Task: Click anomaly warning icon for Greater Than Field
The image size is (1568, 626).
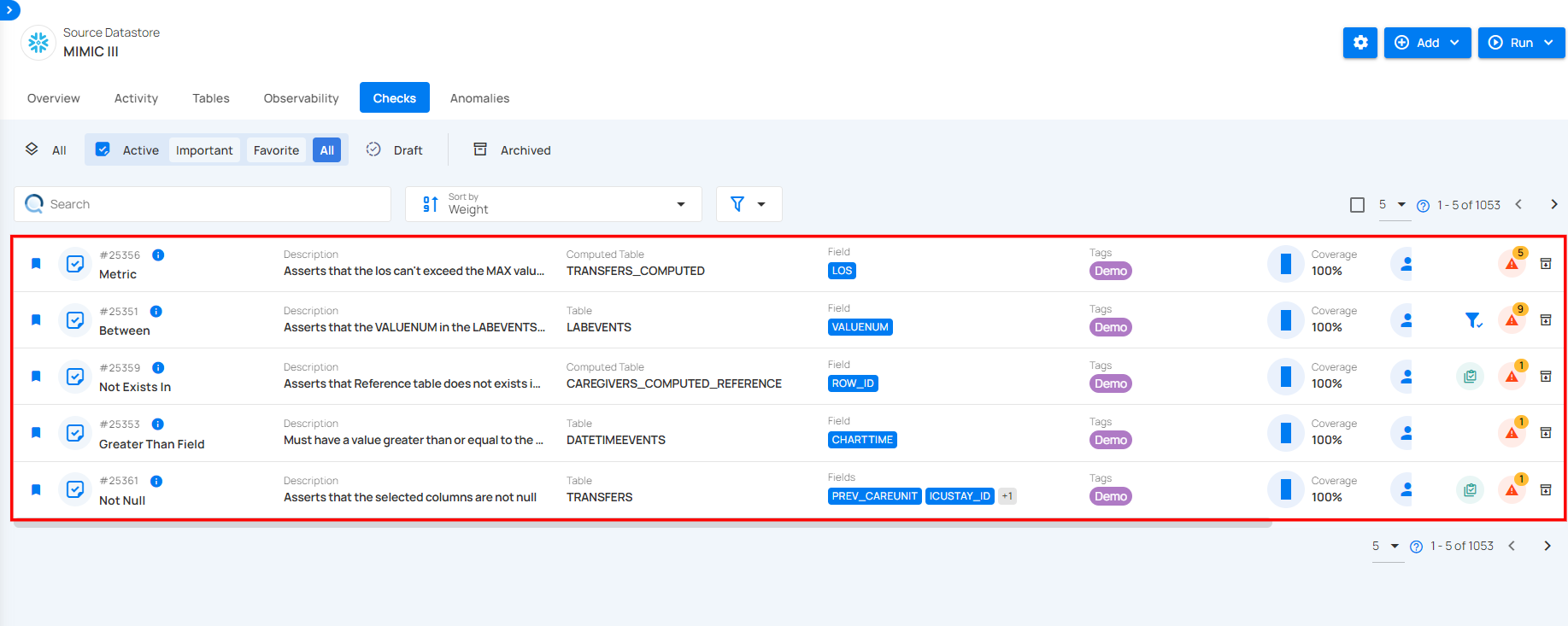Action: [x=1512, y=433]
